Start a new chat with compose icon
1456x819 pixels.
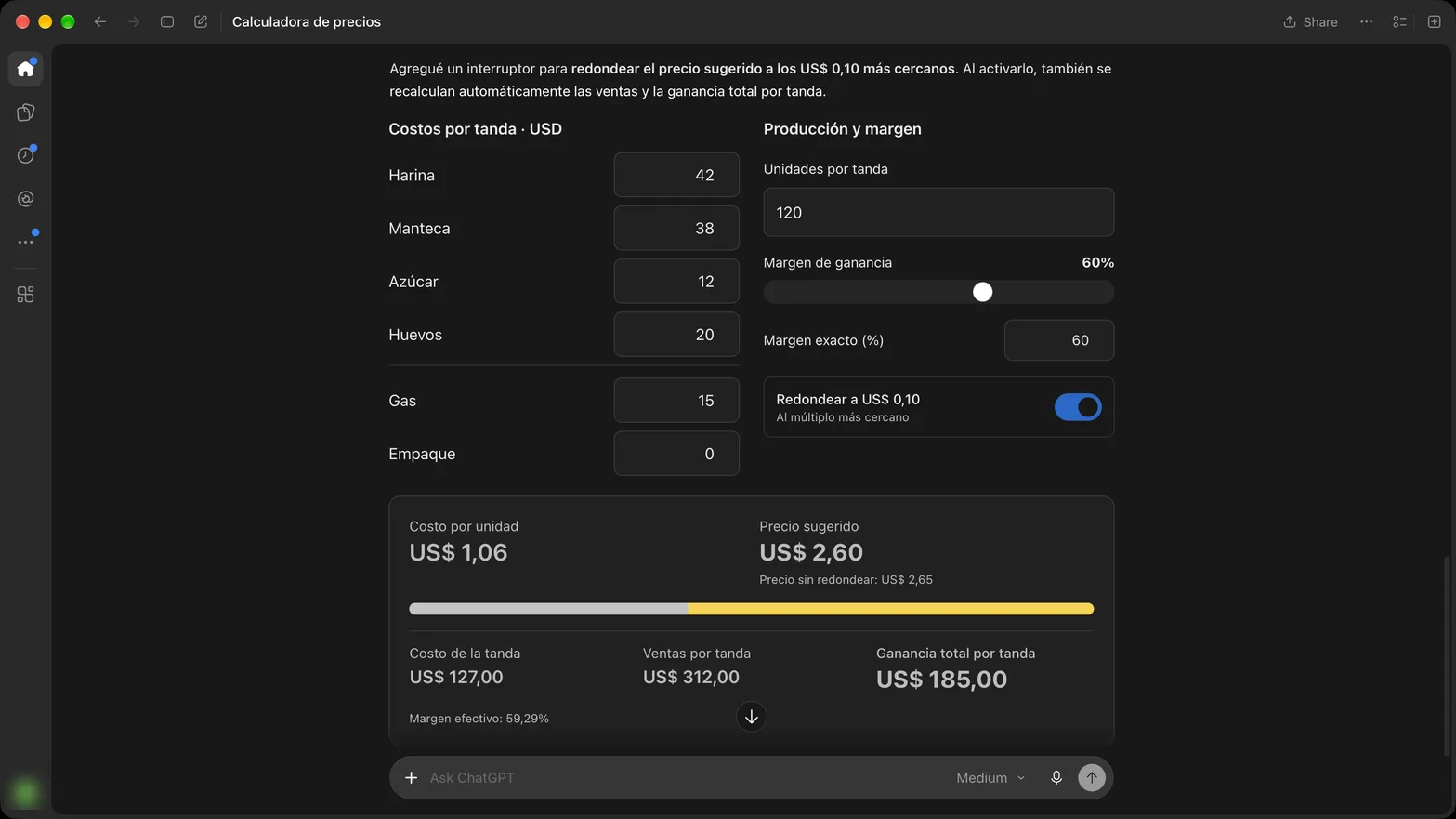click(x=201, y=21)
